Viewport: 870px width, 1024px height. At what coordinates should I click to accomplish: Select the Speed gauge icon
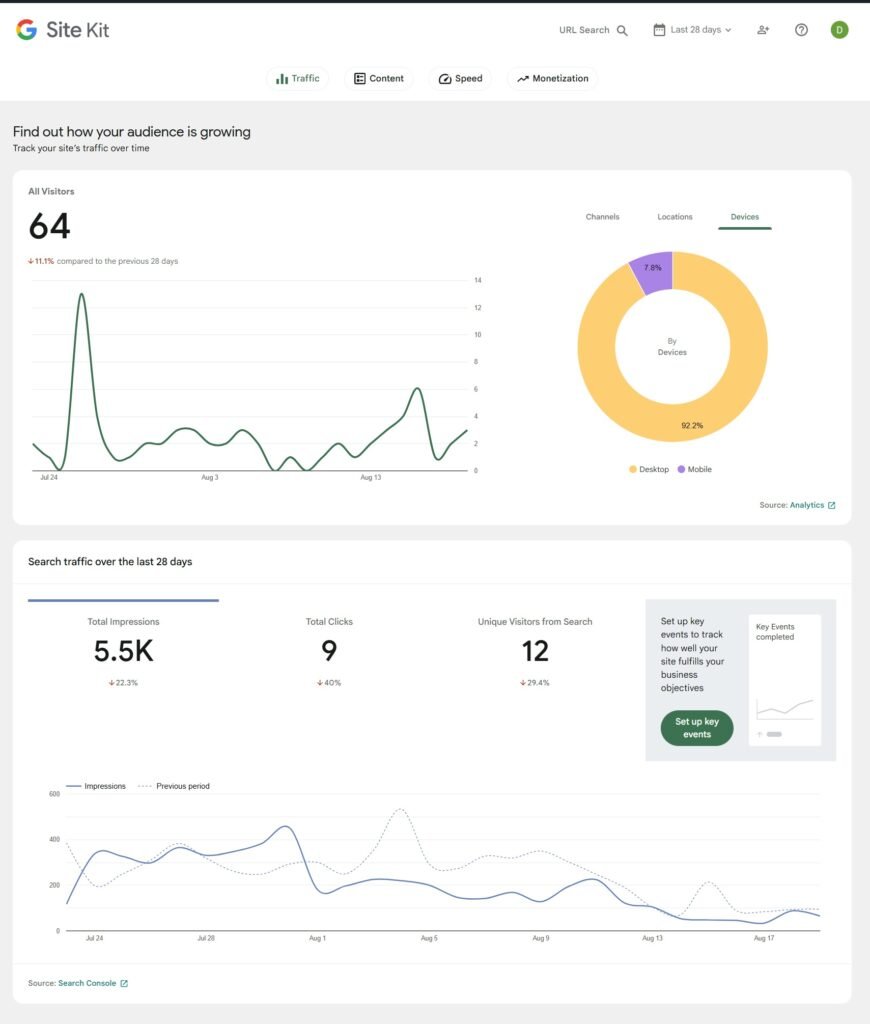pyautogui.click(x=444, y=78)
